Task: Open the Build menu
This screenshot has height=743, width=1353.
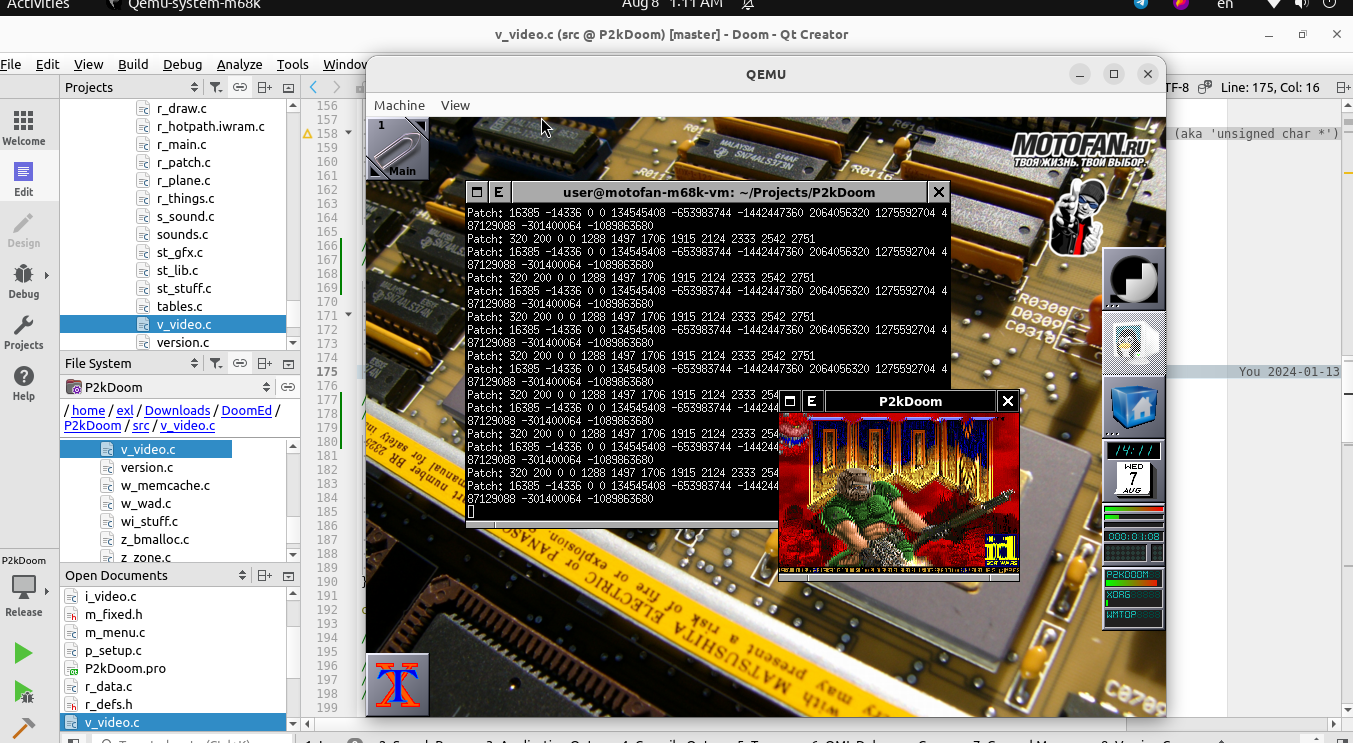Action: click(133, 64)
